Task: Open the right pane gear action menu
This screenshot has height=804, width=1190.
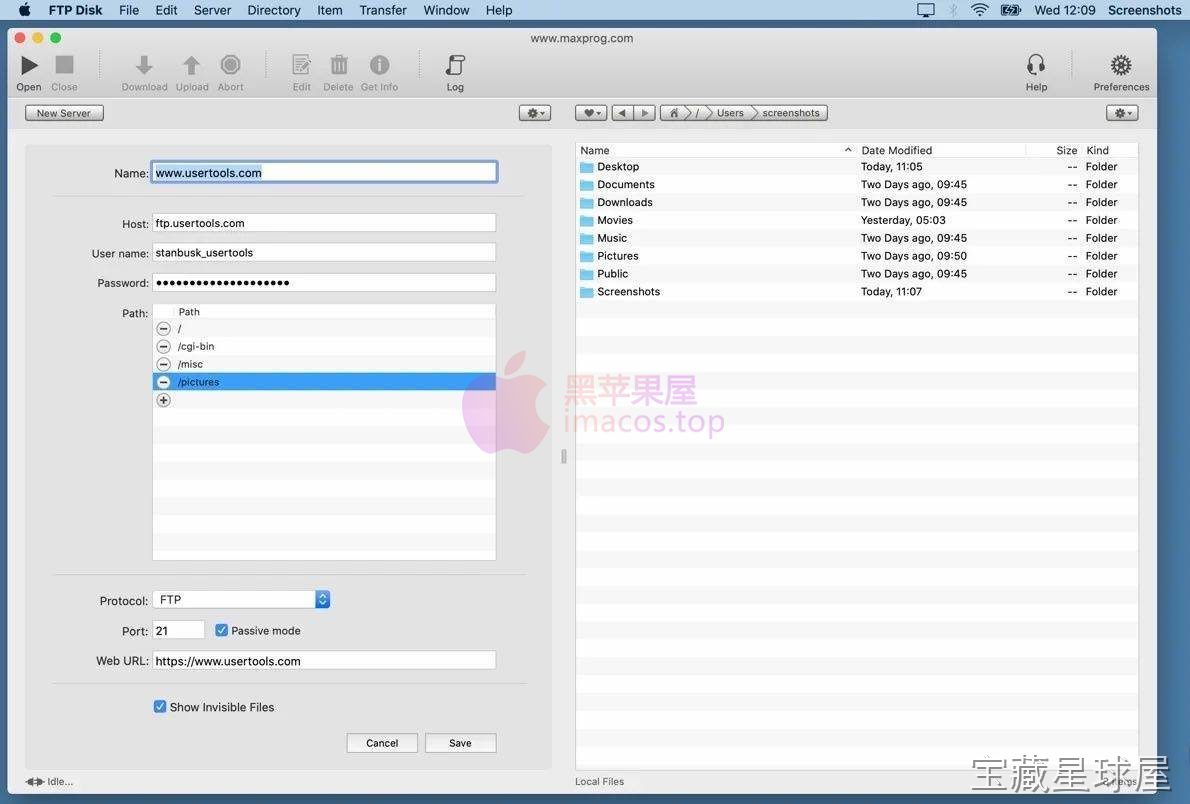Action: (1122, 113)
